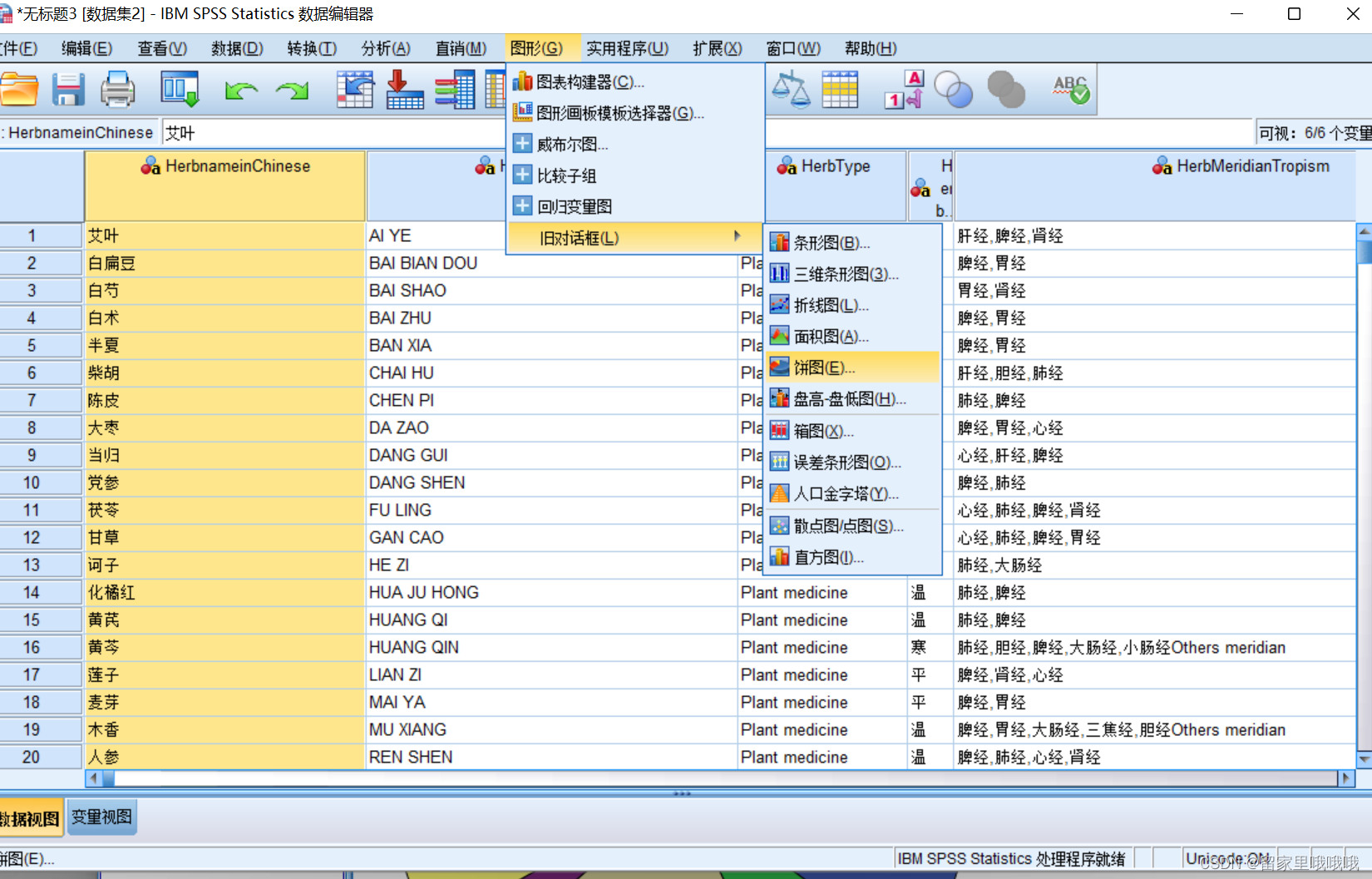Screen dimensions: 1372x879
Task: Click the green Undo arrow
Action: tap(241, 90)
